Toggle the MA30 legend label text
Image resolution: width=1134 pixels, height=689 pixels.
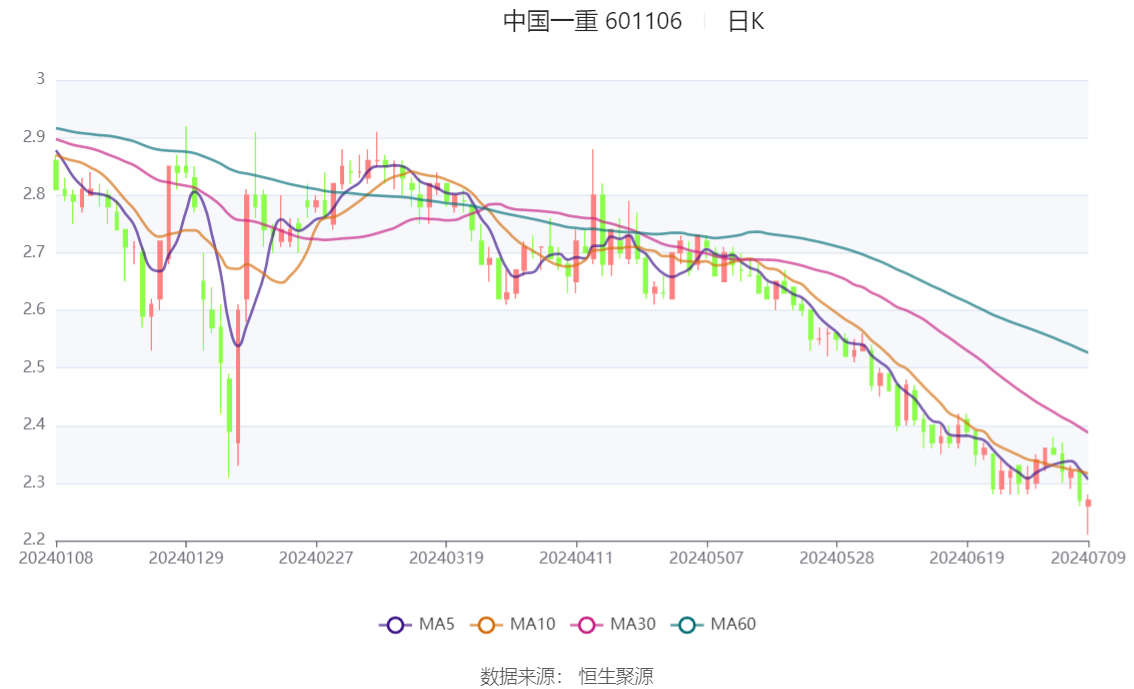[x=633, y=625]
